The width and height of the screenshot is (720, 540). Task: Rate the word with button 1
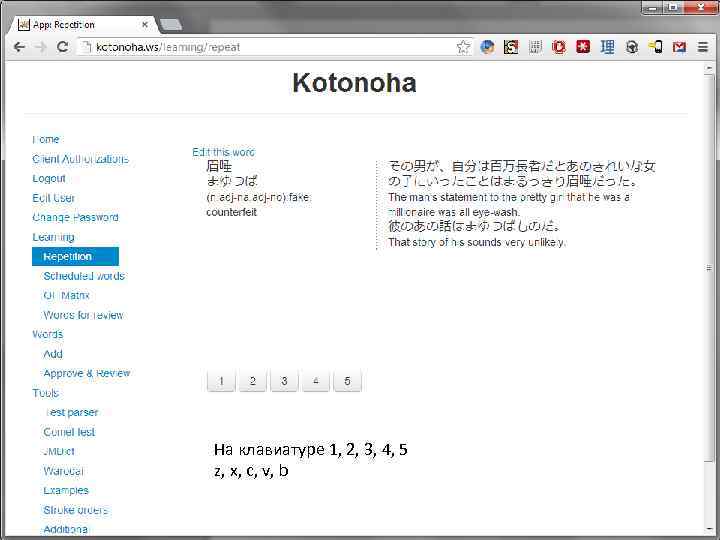221,381
